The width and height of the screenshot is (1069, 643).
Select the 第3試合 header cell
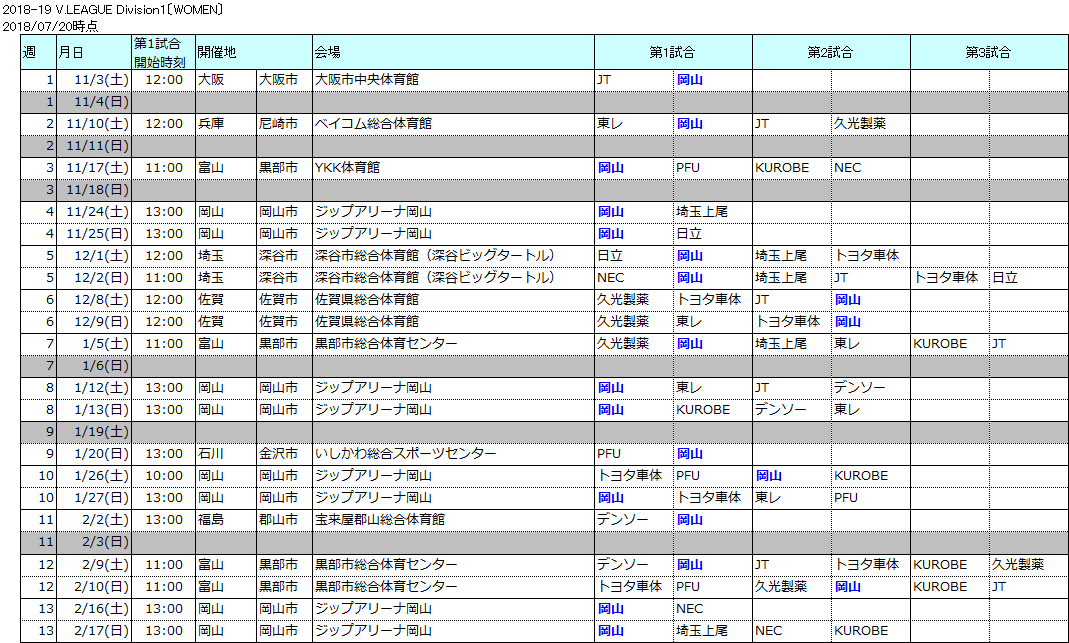click(x=988, y=52)
